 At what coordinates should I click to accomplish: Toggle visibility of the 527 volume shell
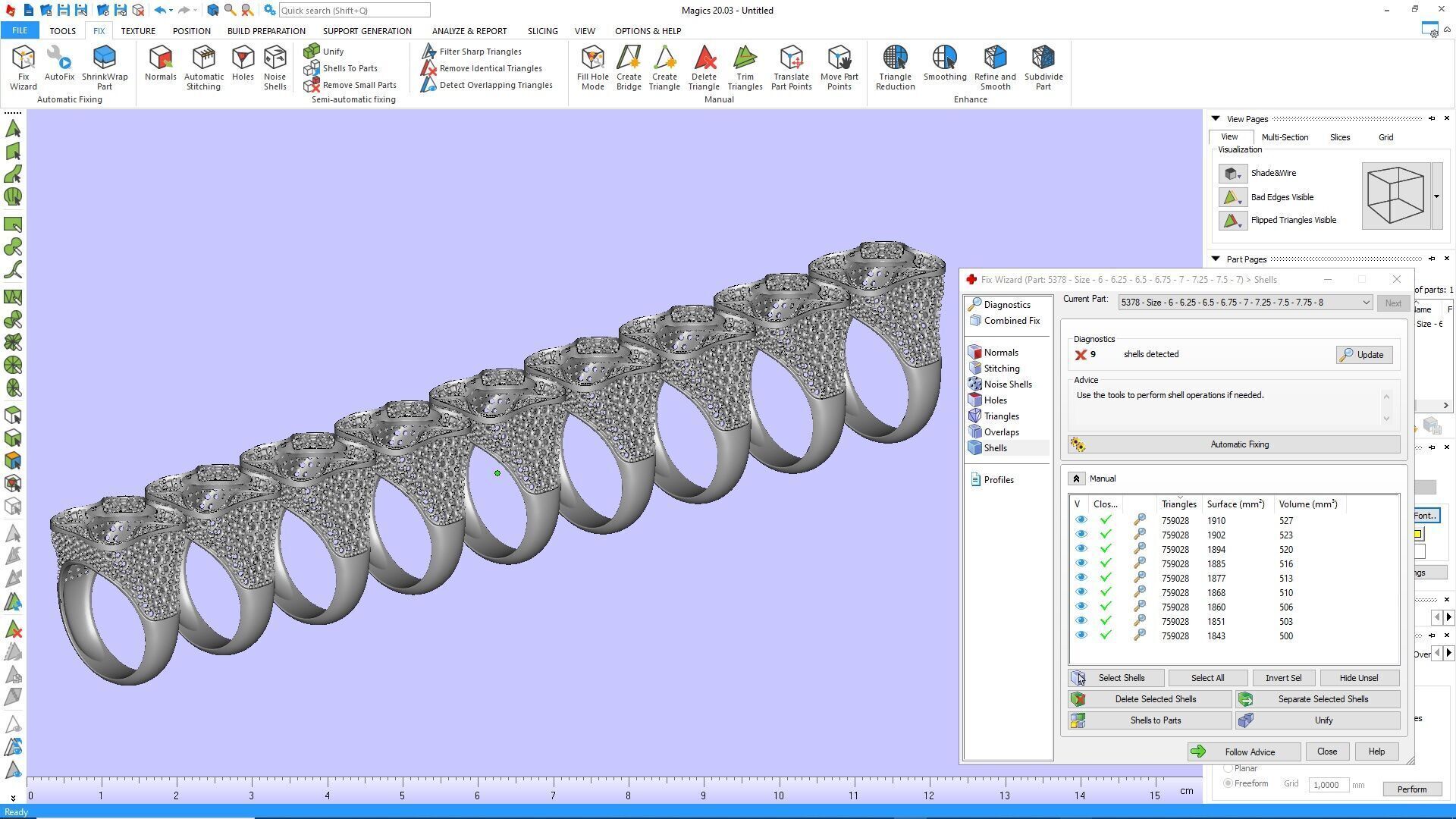tap(1081, 520)
